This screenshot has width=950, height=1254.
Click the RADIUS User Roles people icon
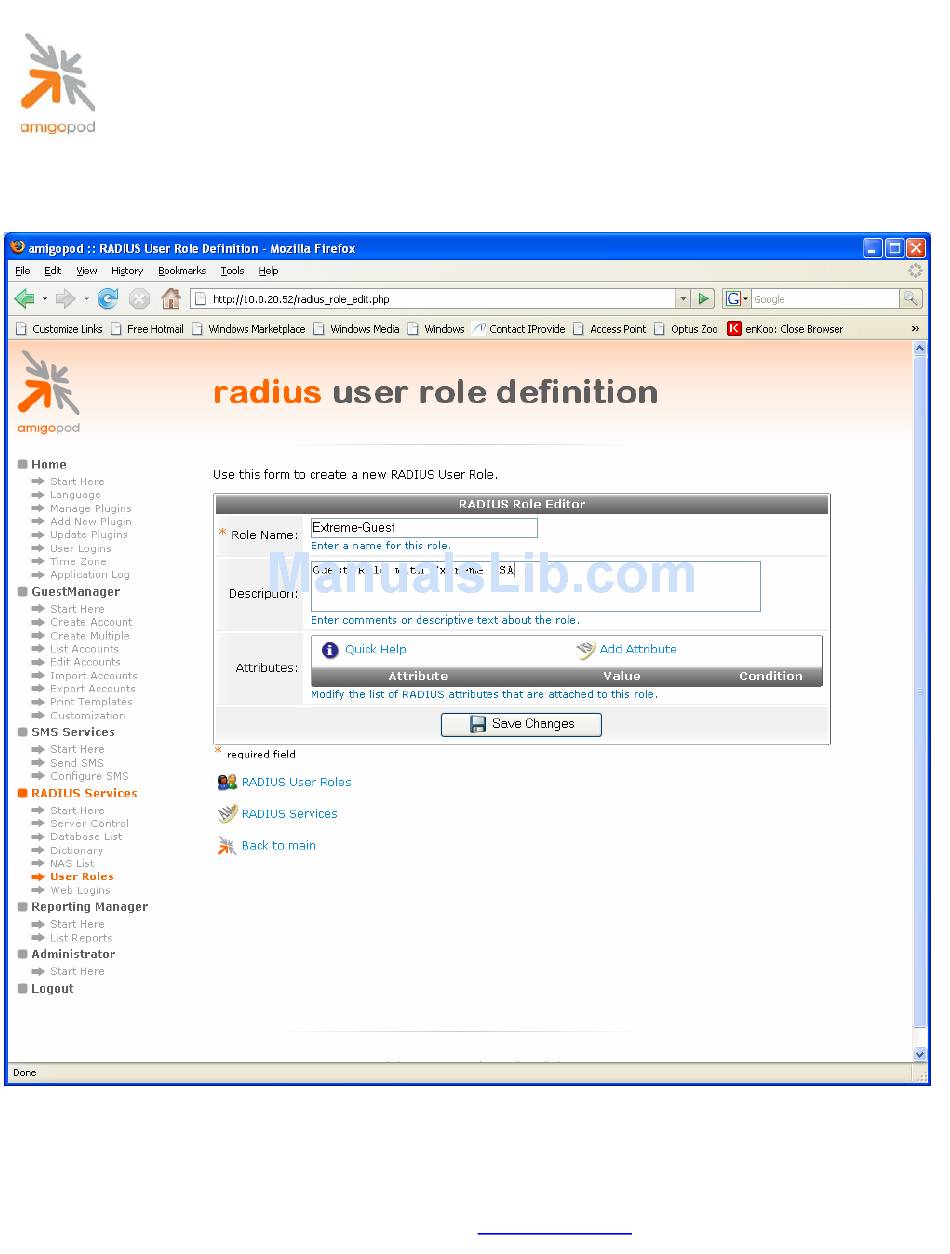tap(227, 782)
